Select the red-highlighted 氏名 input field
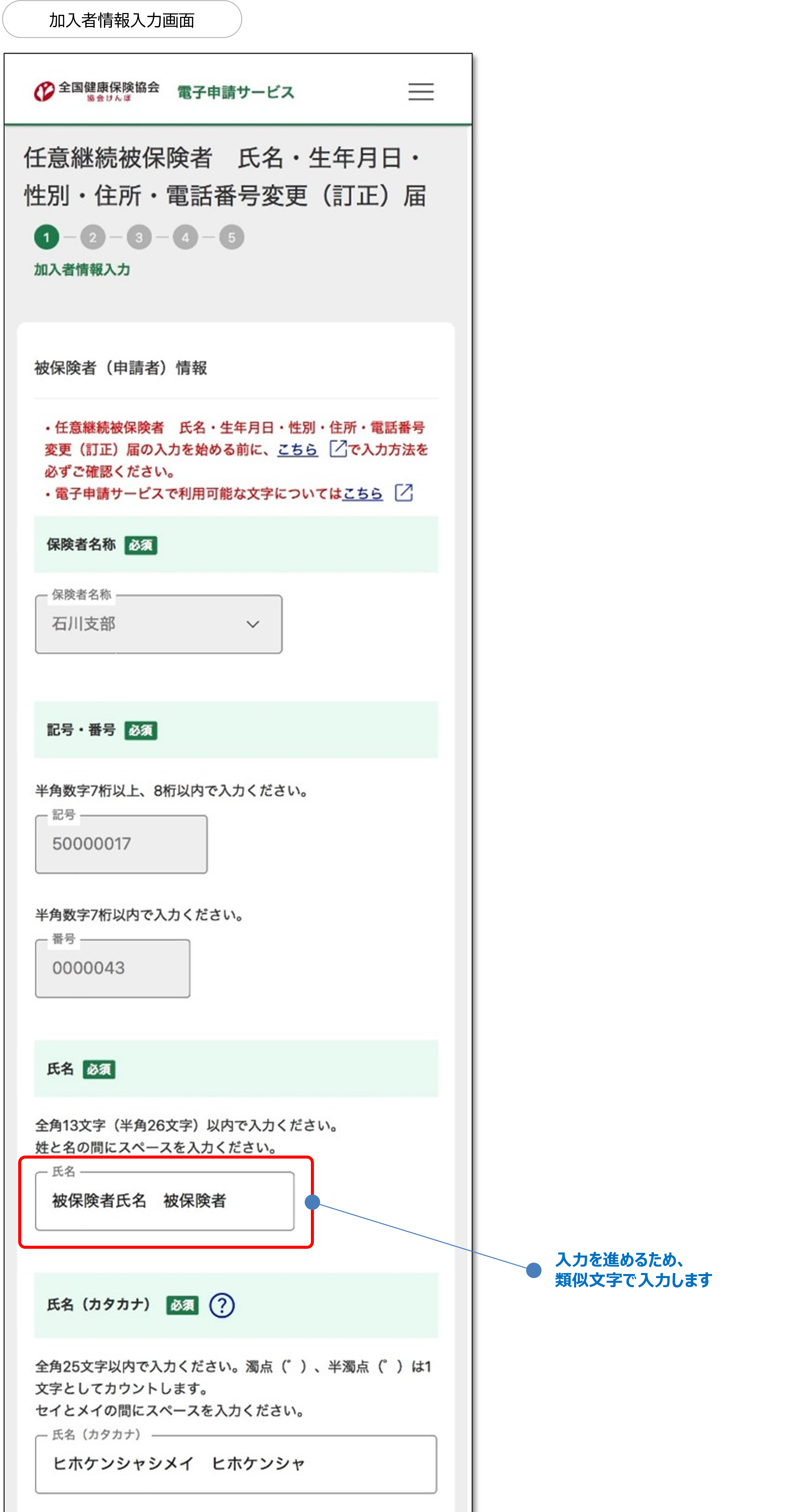 pos(164,1201)
